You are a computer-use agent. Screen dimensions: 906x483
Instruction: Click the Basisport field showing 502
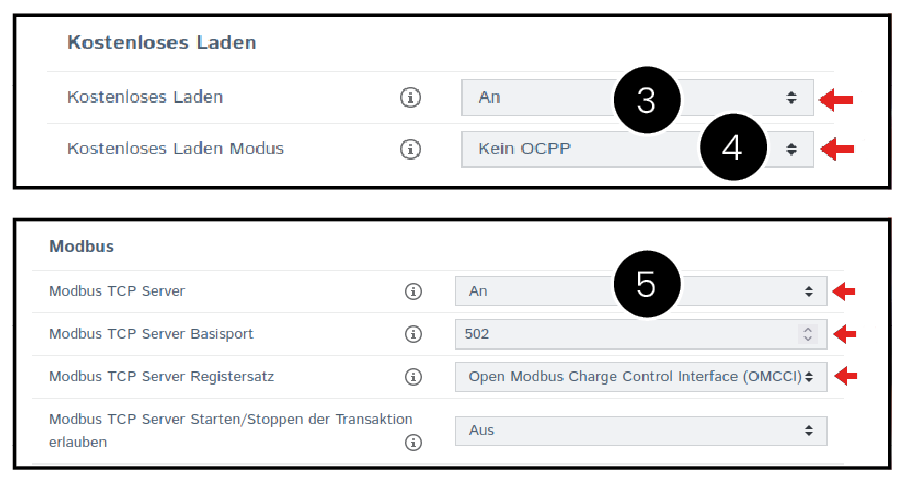(620, 334)
